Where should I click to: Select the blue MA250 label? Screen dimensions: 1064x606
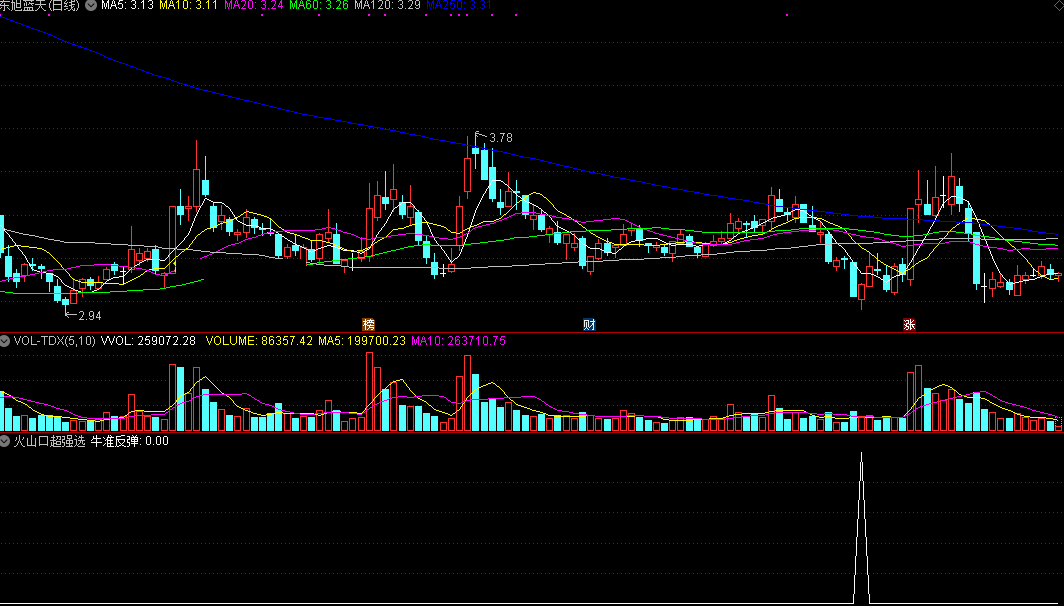(x=458, y=6)
